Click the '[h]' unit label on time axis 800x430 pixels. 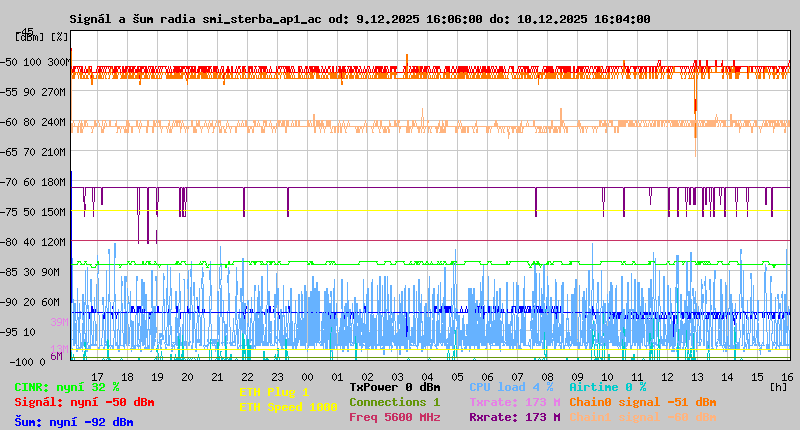click(779, 386)
